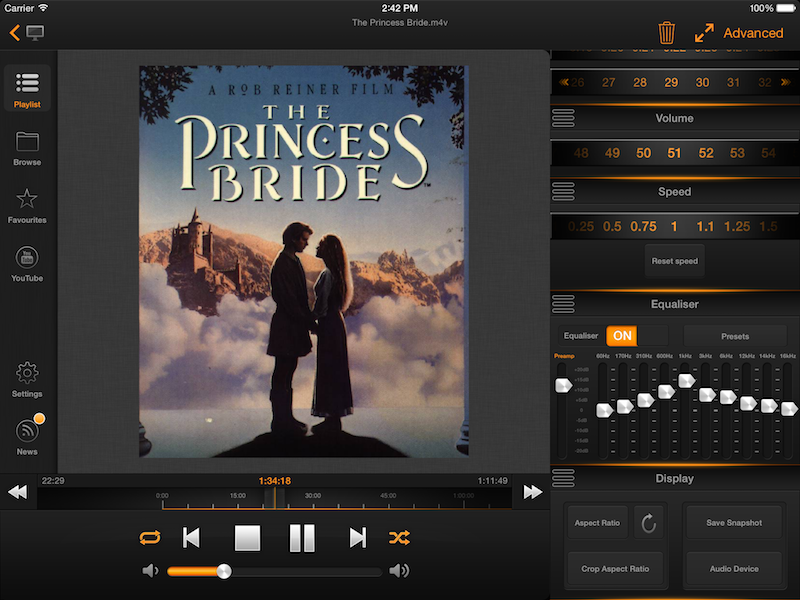Toggle fullscreen with the expand arrows icon
800x600 pixels.
coord(704,33)
